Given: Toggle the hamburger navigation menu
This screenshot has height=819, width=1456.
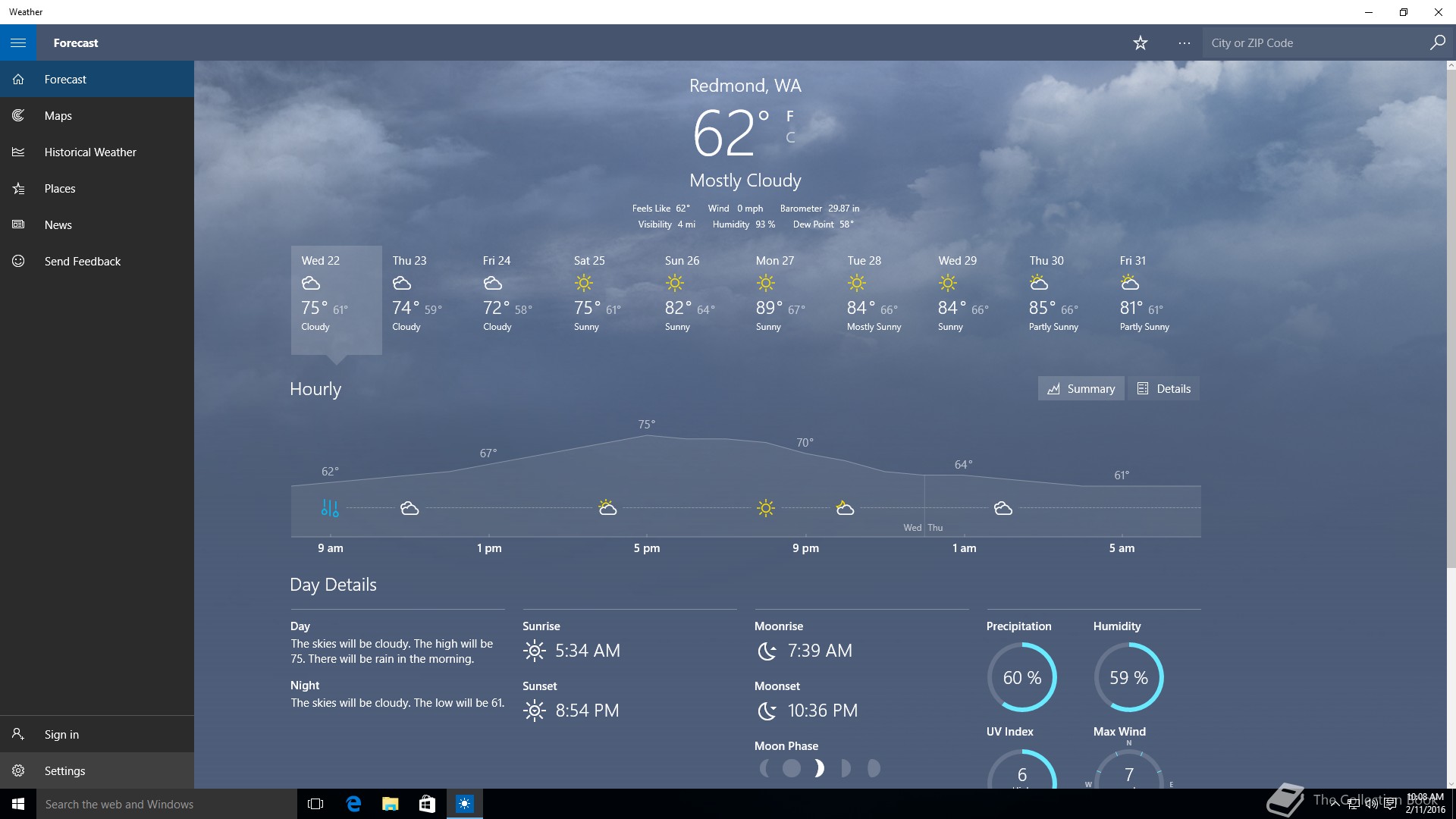Looking at the screenshot, I should coord(18,42).
